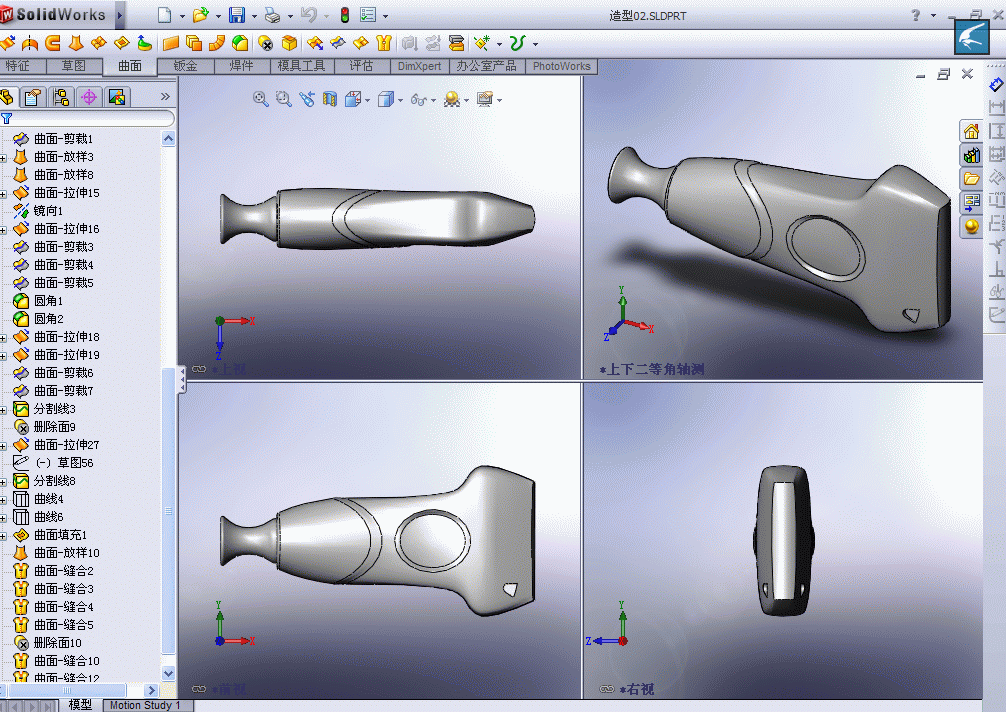Image resolution: width=1006 pixels, height=712 pixels.
Task: Open the Save dropdown arrow
Action: pyautogui.click(x=254, y=16)
